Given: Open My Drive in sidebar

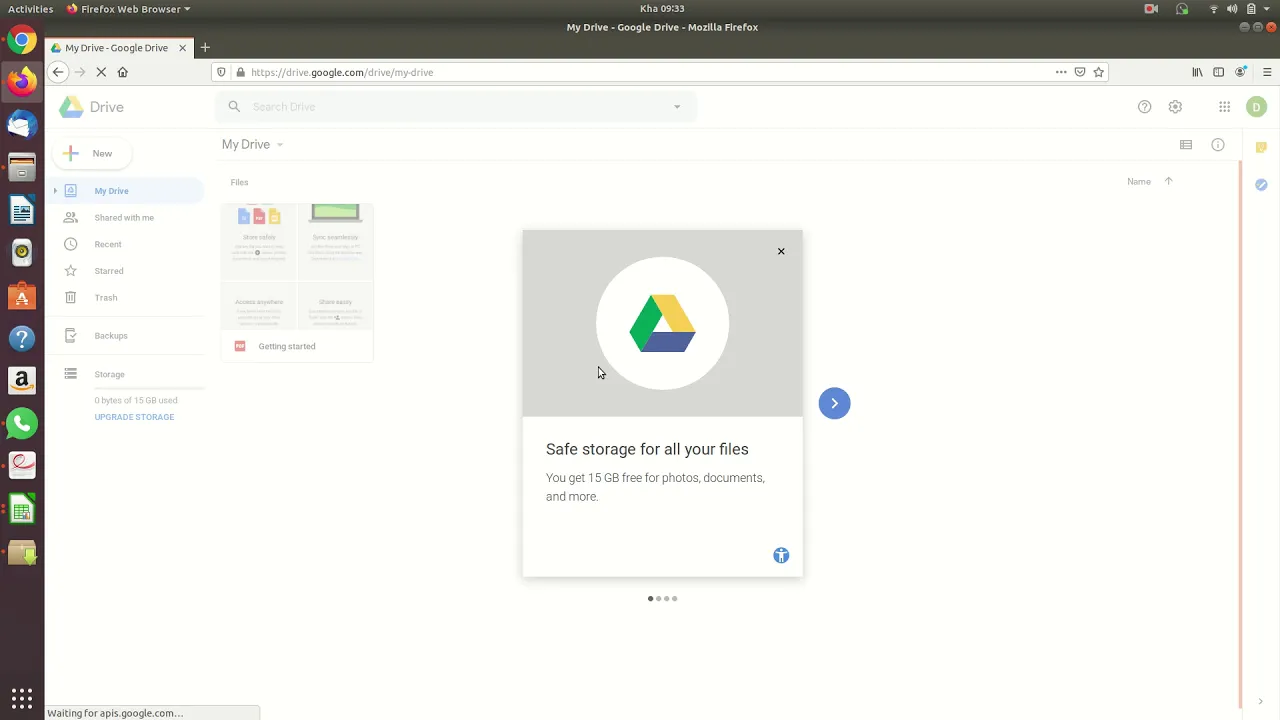Looking at the screenshot, I should [x=111, y=191].
